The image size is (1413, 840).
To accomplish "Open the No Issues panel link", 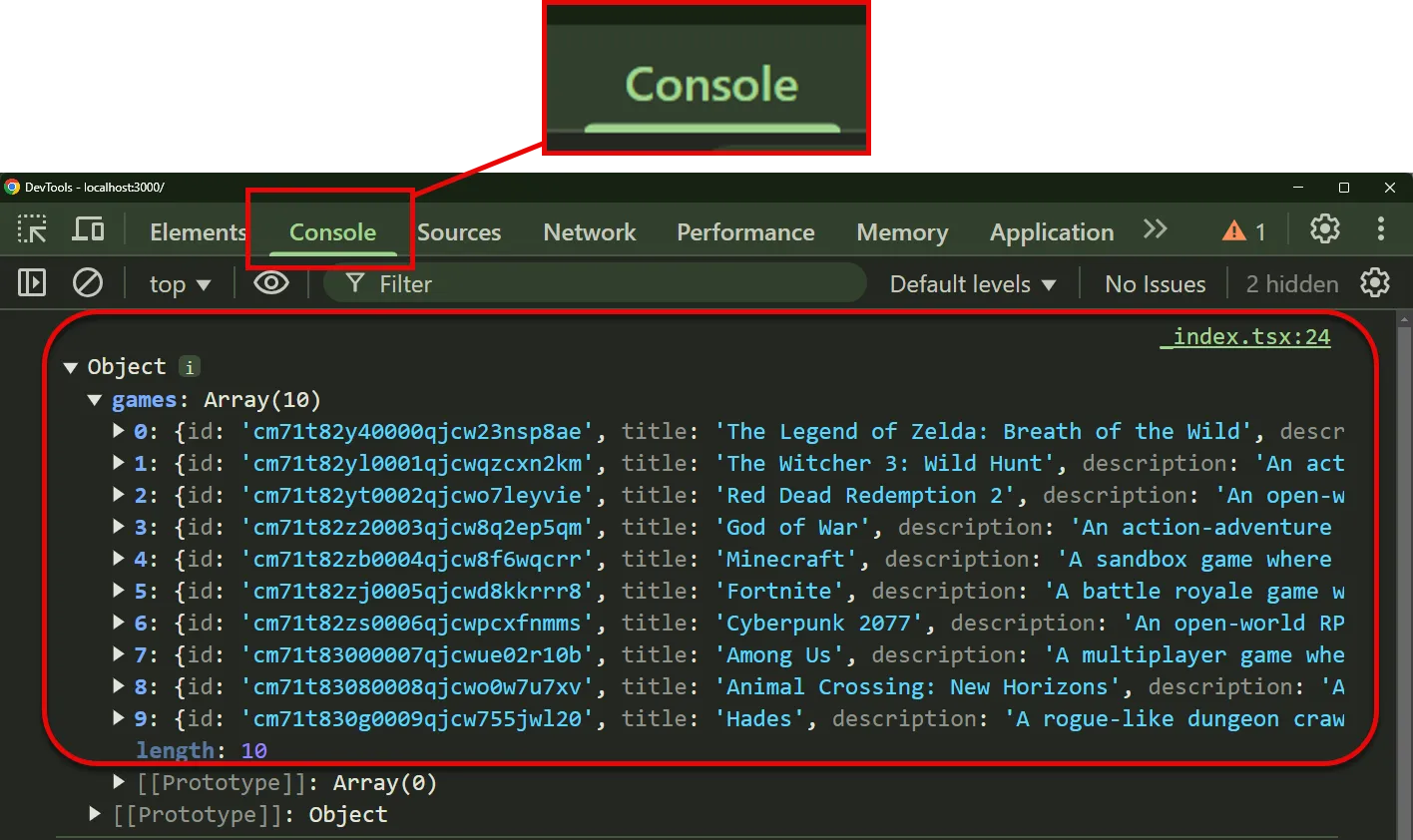I will pos(1155,283).
